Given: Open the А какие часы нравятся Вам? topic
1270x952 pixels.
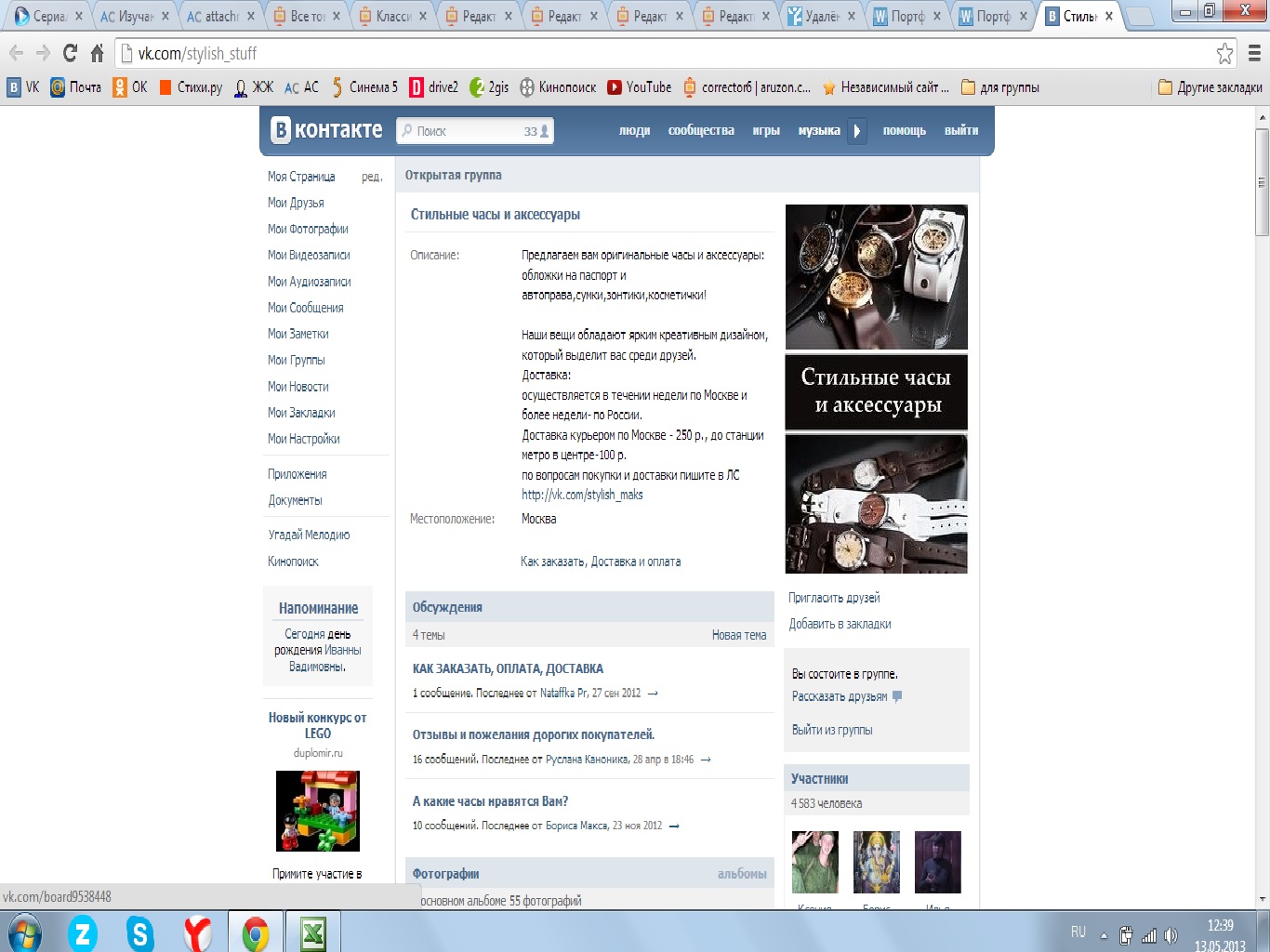Looking at the screenshot, I should tap(490, 801).
